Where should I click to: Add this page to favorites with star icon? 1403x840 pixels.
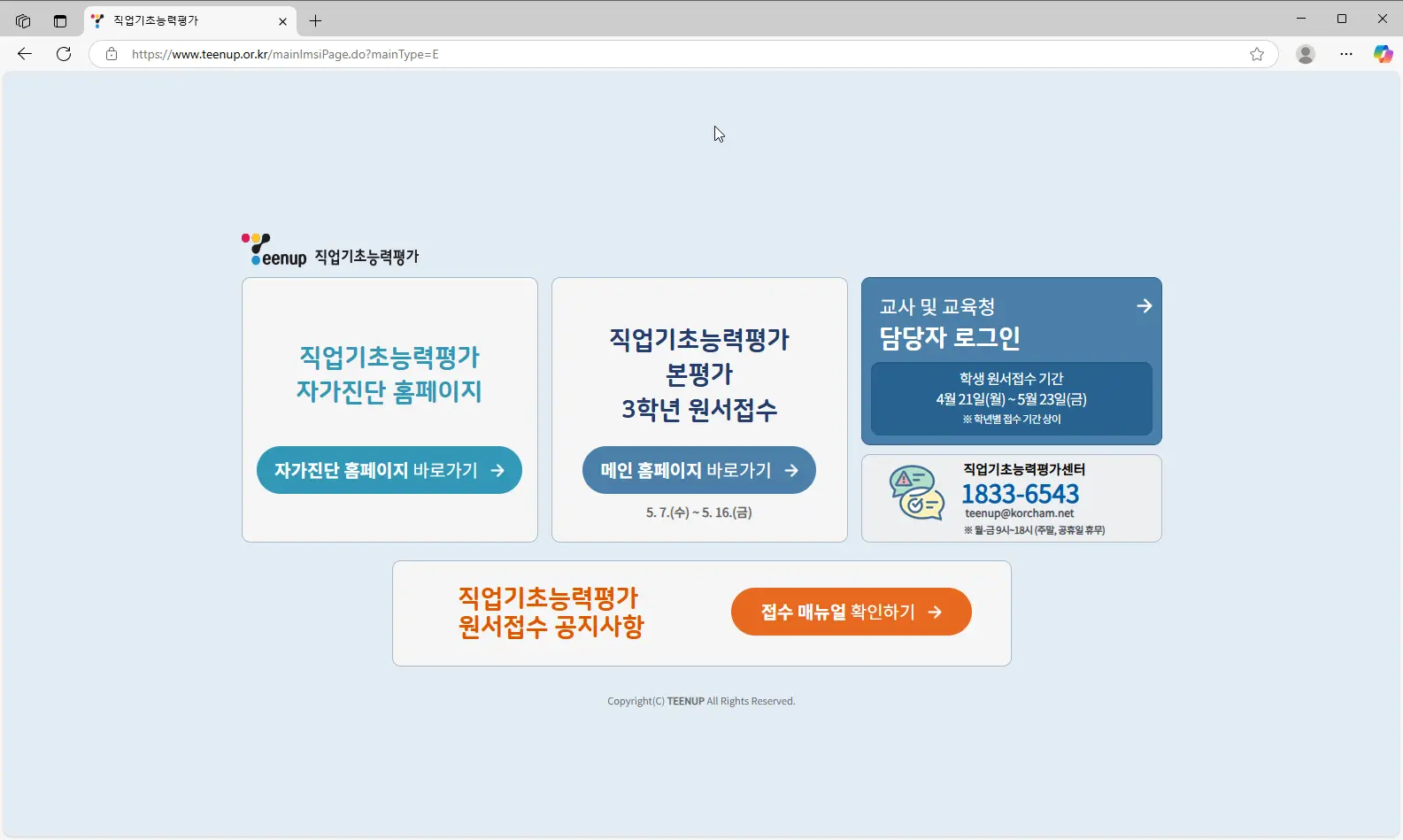pos(1257,54)
